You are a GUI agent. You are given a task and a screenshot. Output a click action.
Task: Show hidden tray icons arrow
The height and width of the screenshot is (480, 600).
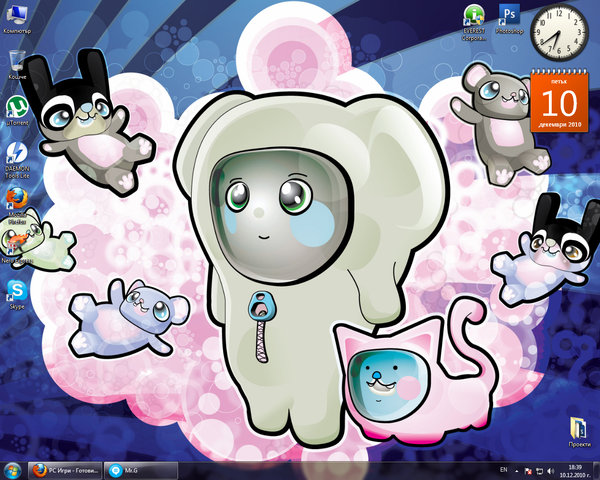click(517, 471)
